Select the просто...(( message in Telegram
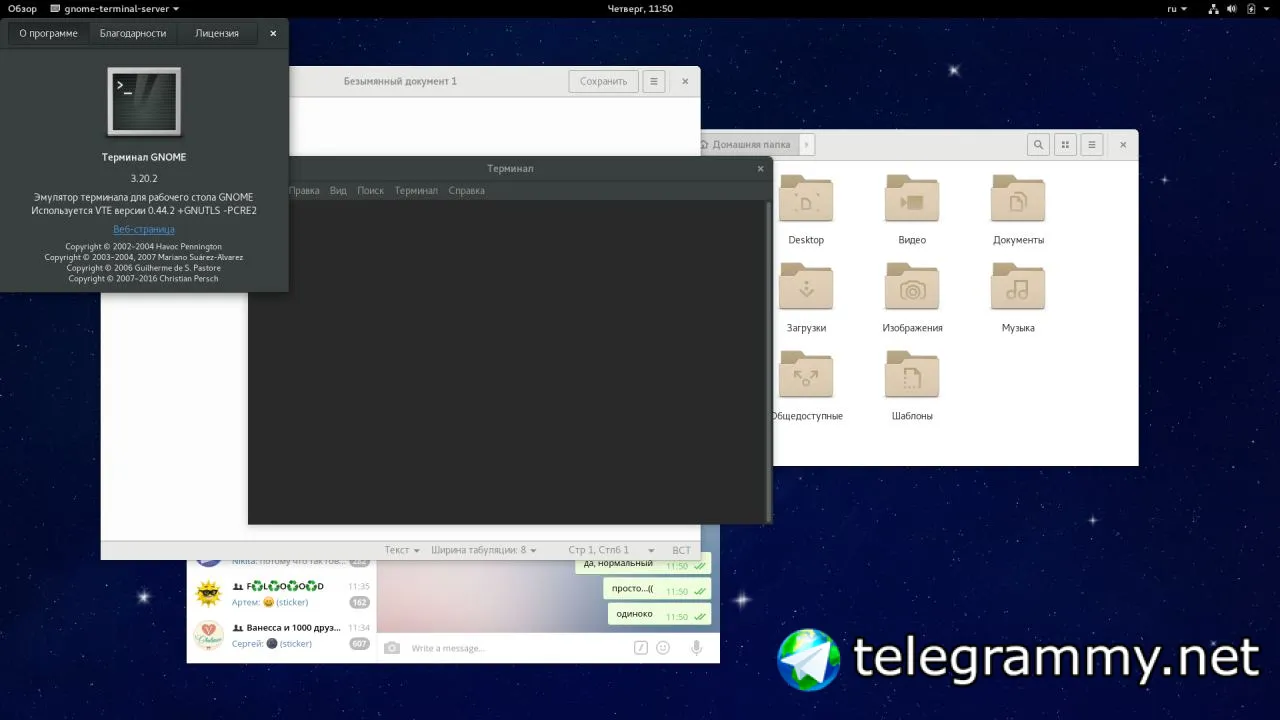1280x720 pixels. tap(657, 589)
